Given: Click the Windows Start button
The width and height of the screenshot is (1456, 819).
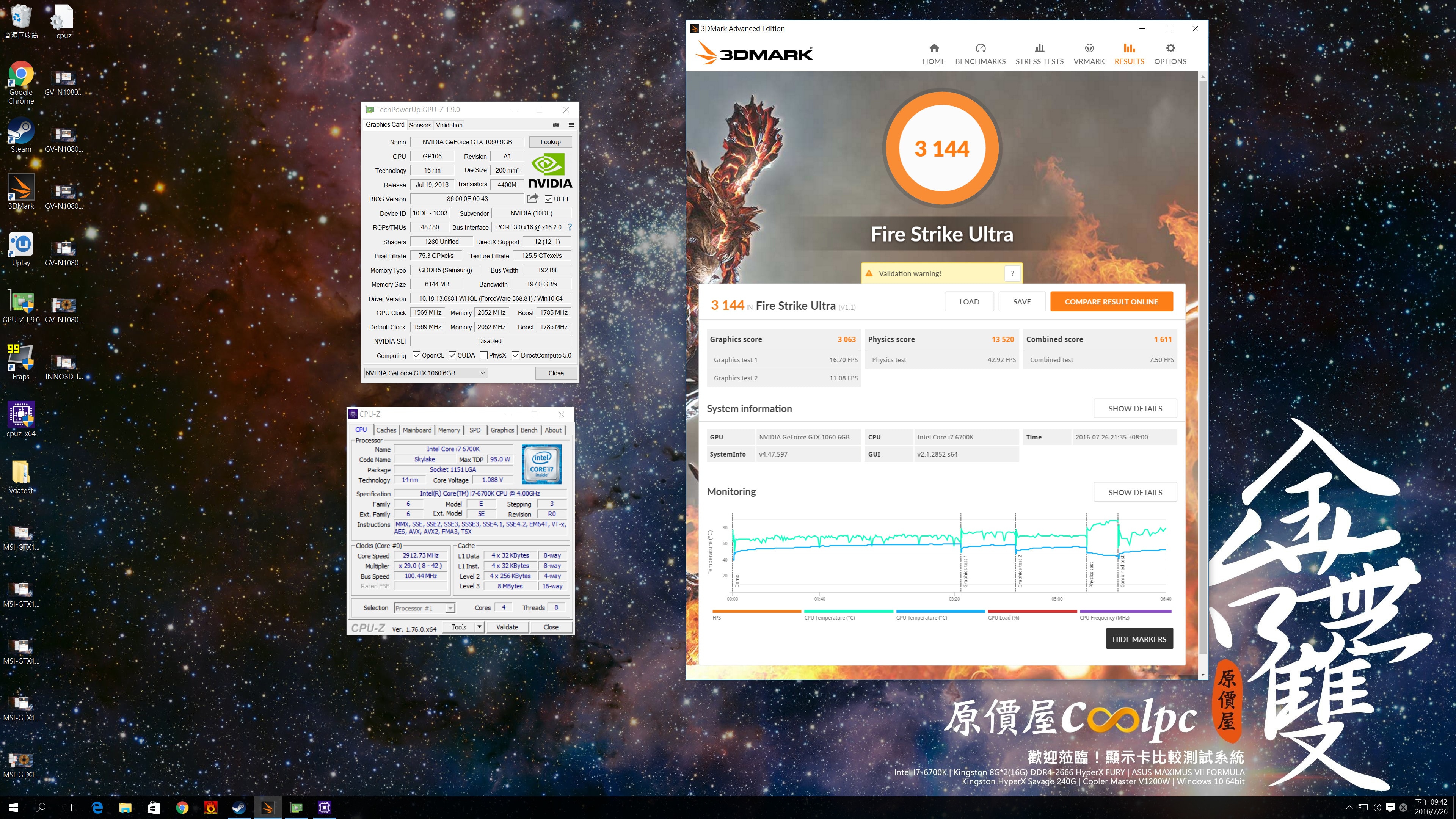Looking at the screenshot, I should (14, 808).
